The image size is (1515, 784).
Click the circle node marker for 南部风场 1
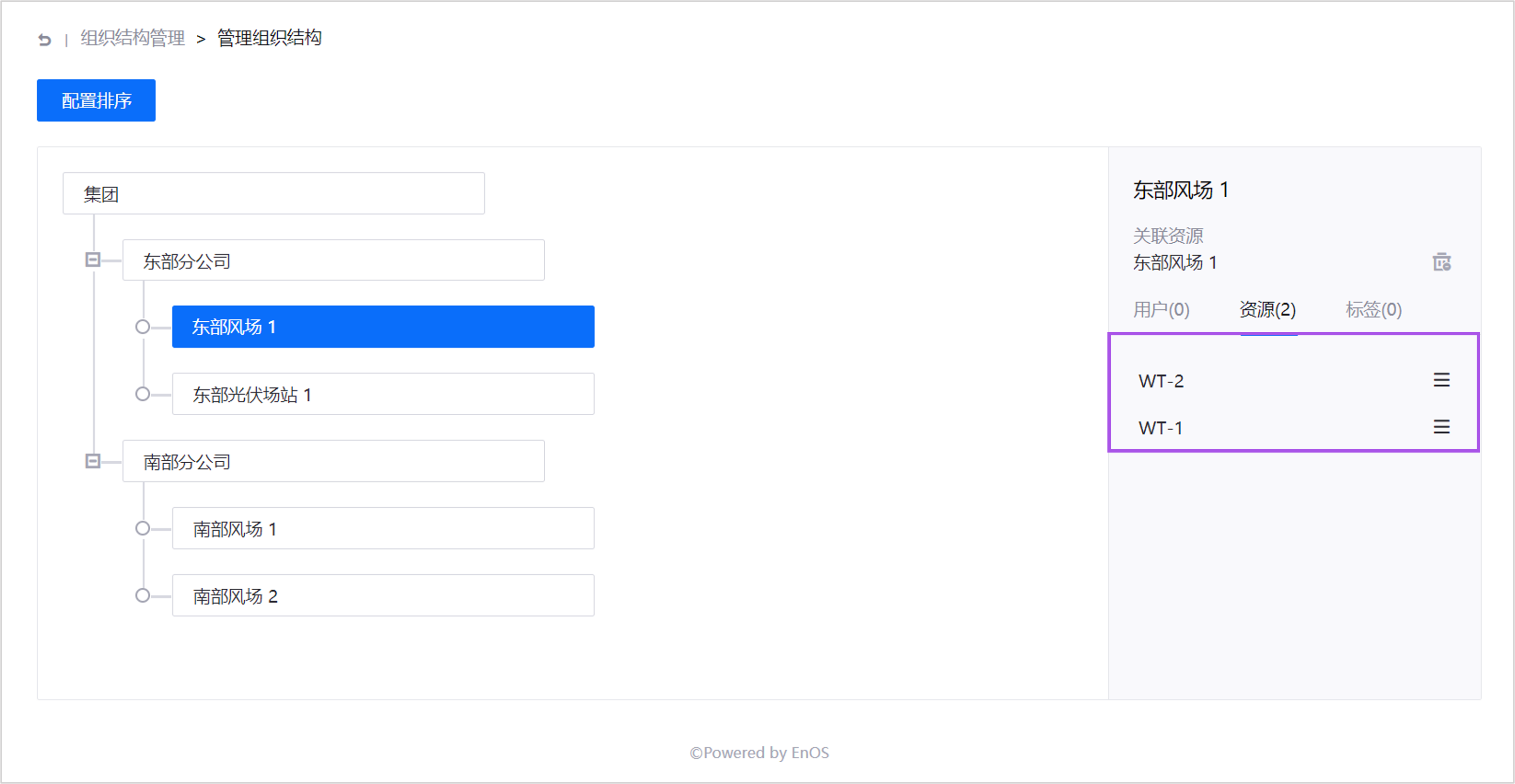pos(142,528)
